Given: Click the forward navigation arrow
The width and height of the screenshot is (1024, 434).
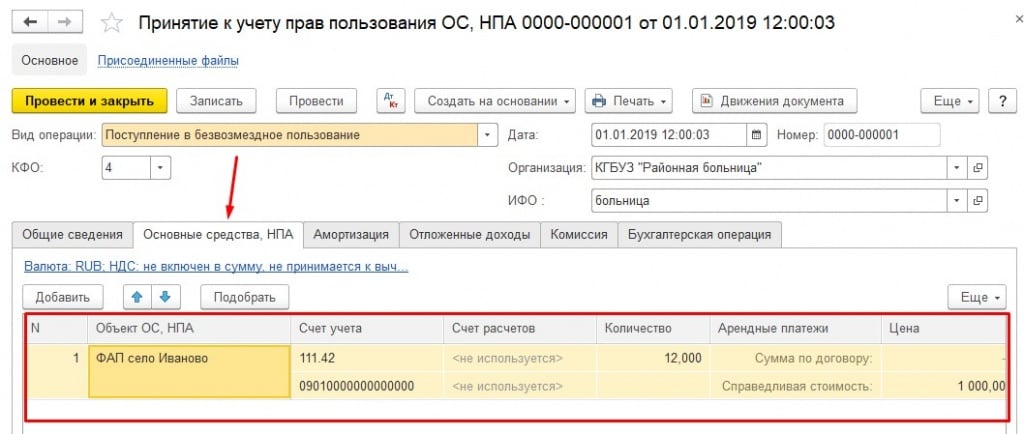Looking at the screenshot, I should coord(65,22).
